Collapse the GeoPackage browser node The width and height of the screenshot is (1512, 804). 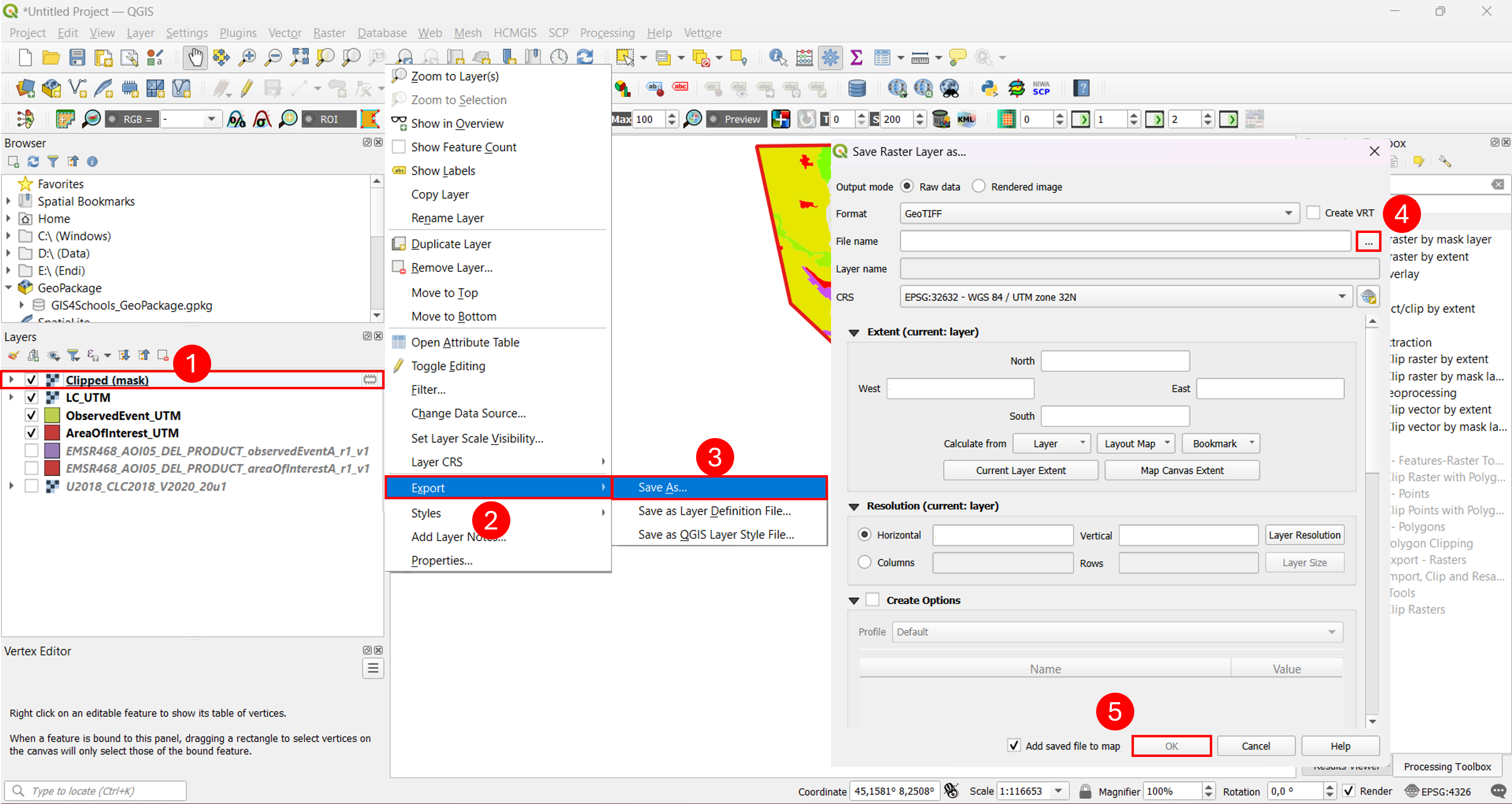pos(9,288)
